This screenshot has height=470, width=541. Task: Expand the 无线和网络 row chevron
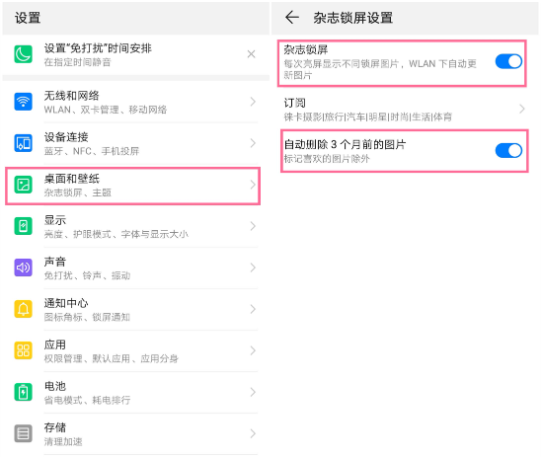[253, 102]
